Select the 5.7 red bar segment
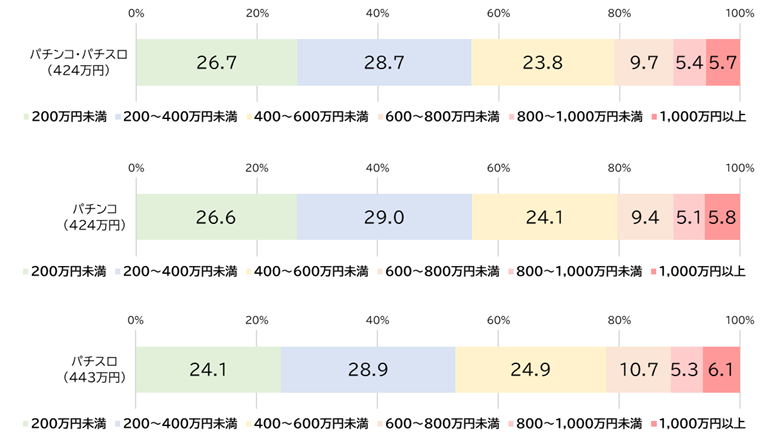The image size is (763, 442). pyautogui.click(x=722, y=62)
